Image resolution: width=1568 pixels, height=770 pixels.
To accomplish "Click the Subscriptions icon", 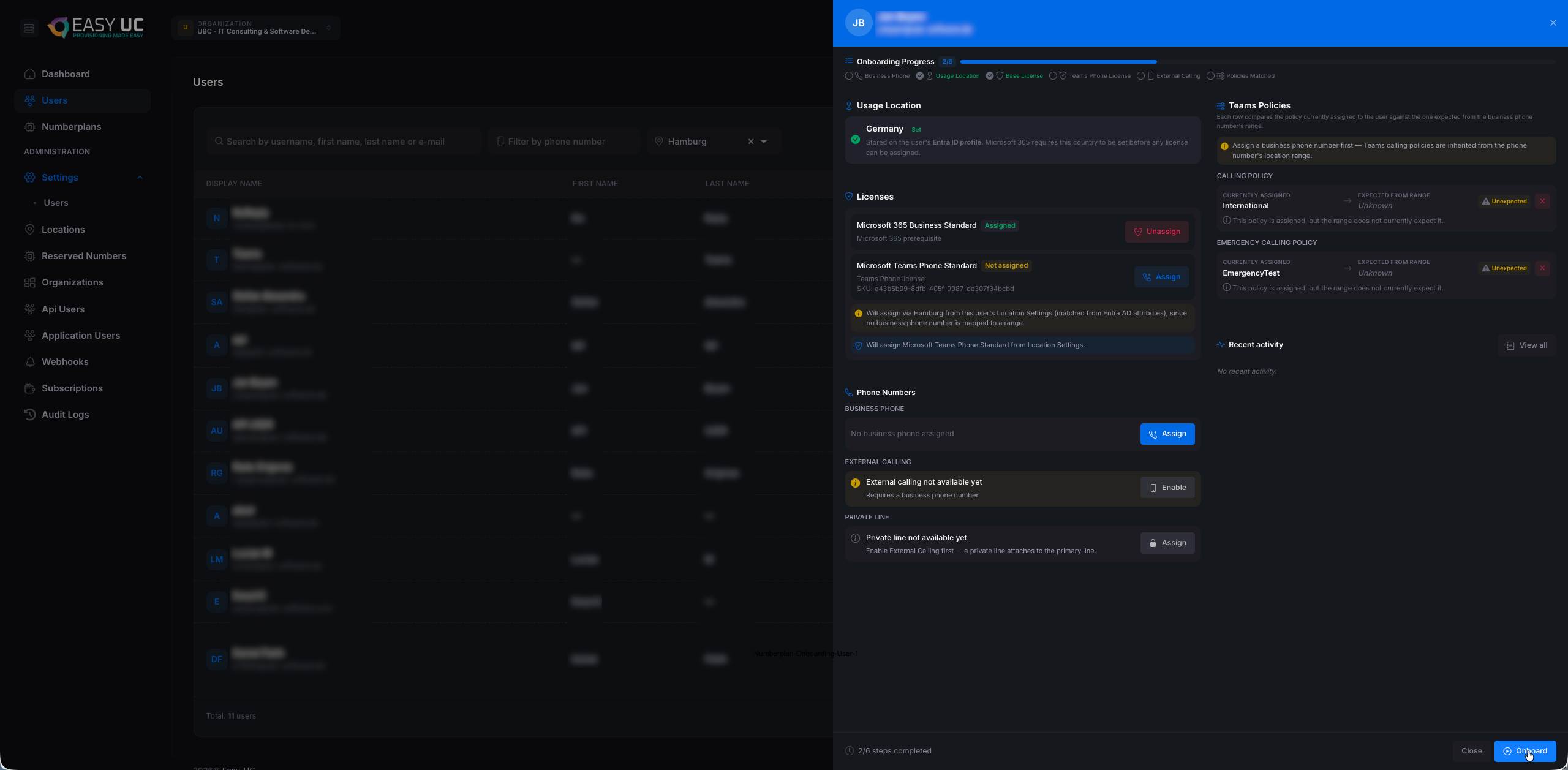I will (x=29, y=388).
